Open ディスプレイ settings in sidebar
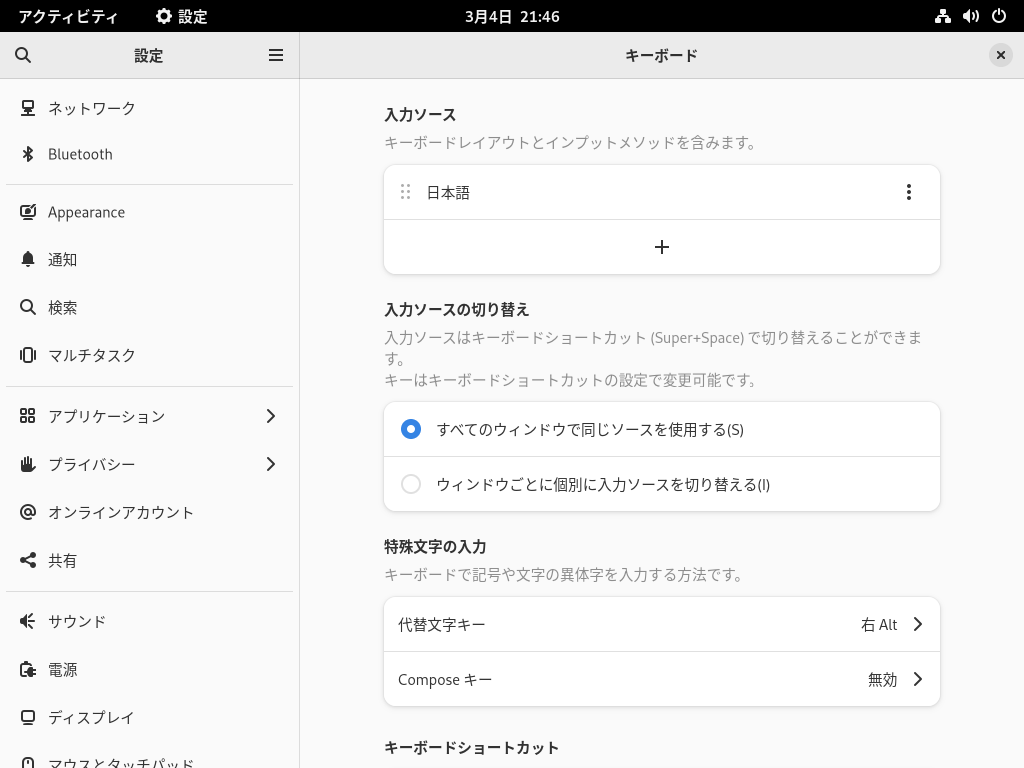This screenshot has height=768, width=1024. pos(150,717)
